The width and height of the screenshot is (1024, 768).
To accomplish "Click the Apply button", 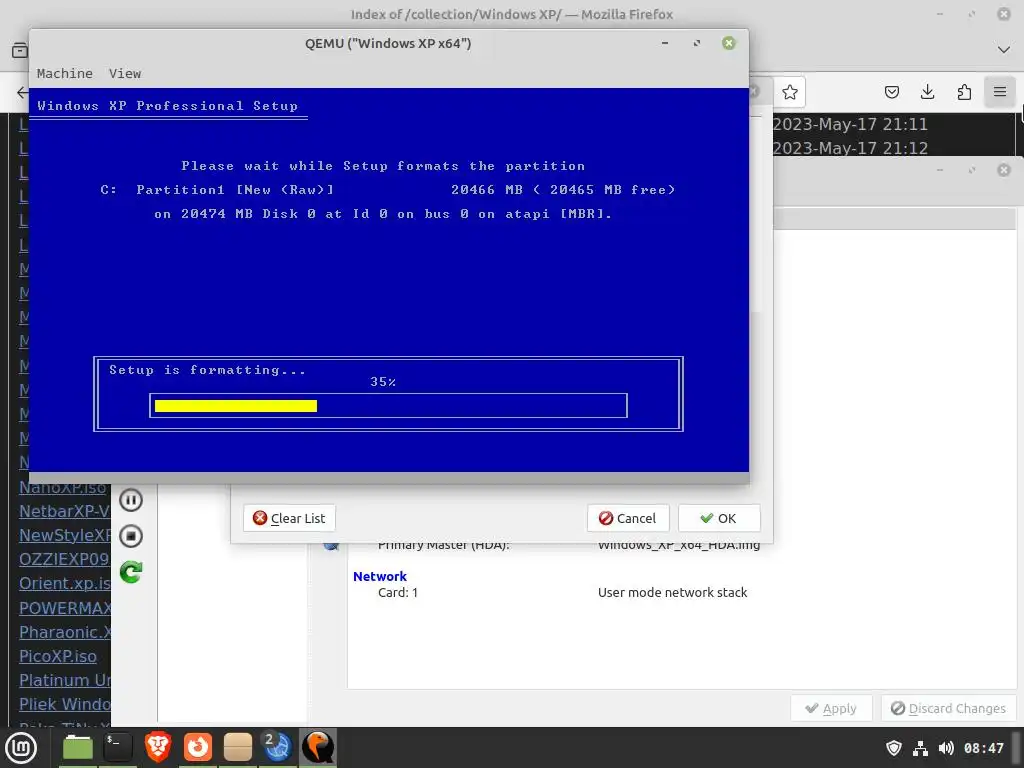I will [831, 708].
